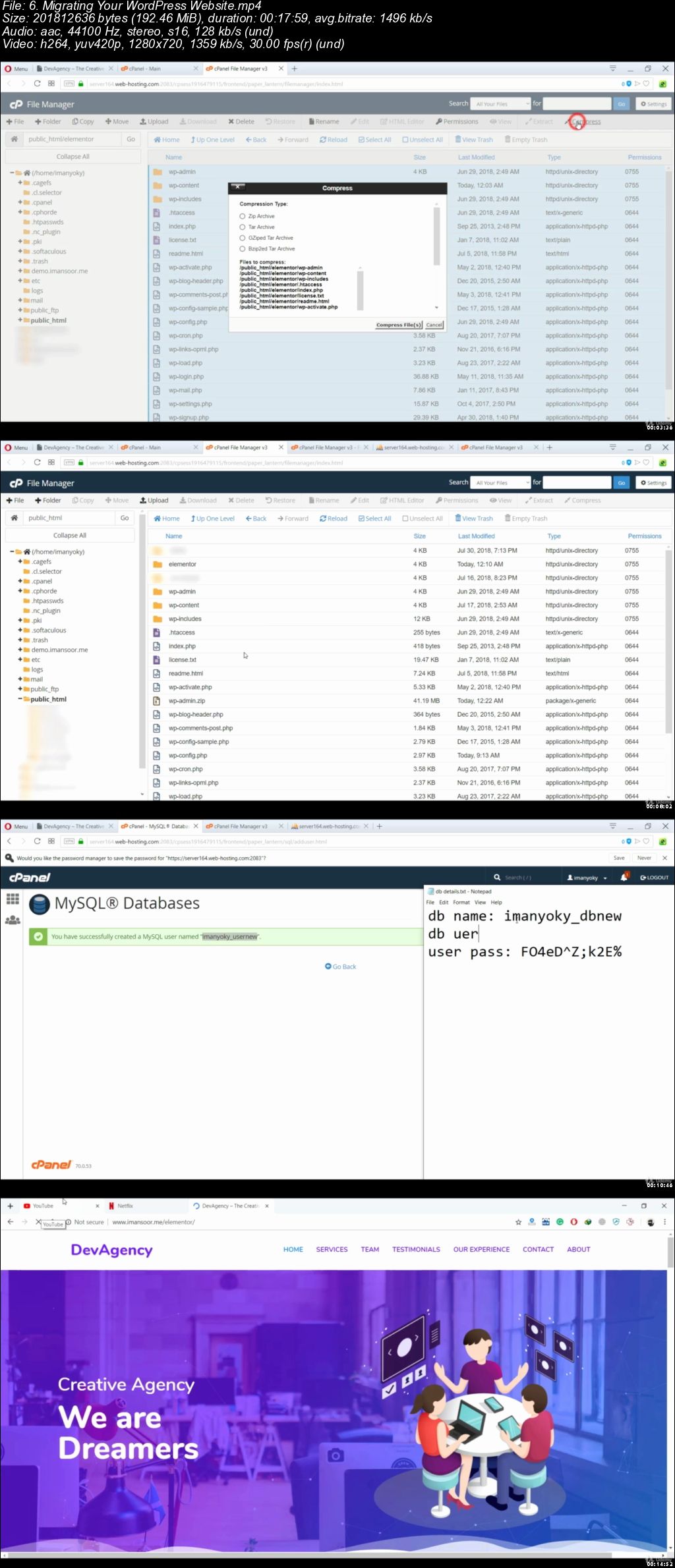Open the imanyoky user dropdown
This screenshot has width=675, height=1568.
pos(587,878)
